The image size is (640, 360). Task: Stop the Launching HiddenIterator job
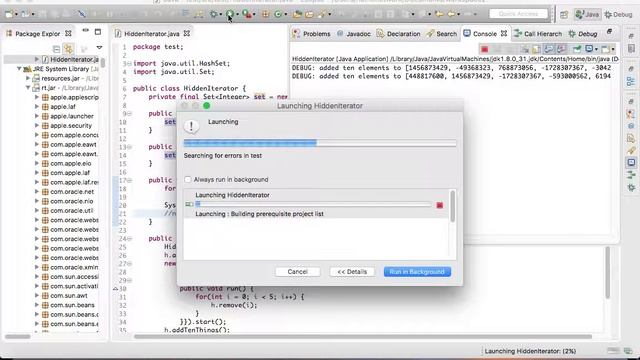pos(440,205)
